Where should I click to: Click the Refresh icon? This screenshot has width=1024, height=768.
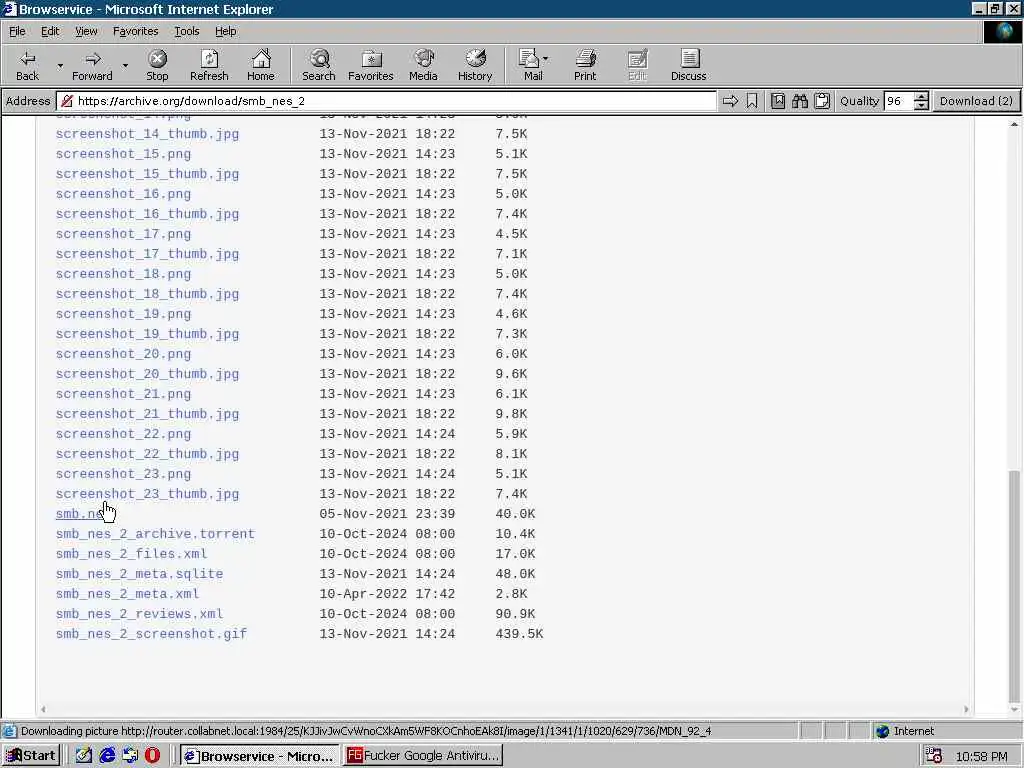(209, 59)
